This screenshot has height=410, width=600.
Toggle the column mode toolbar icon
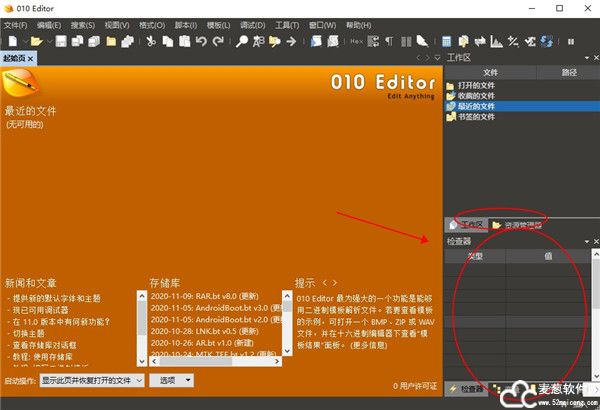point(406,41)
